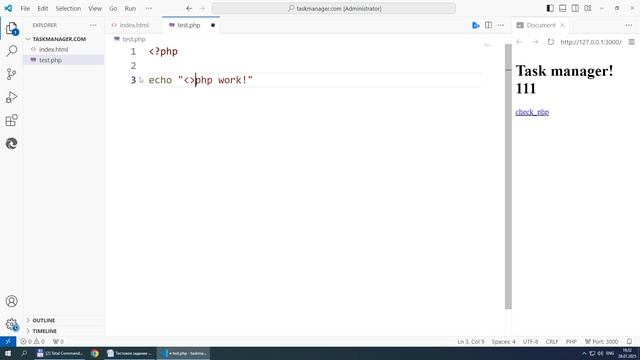This screenshot has width=640, height=360.
Task: Open Explorer Views and More Actions menu
Action: click(x=93, y=25)
